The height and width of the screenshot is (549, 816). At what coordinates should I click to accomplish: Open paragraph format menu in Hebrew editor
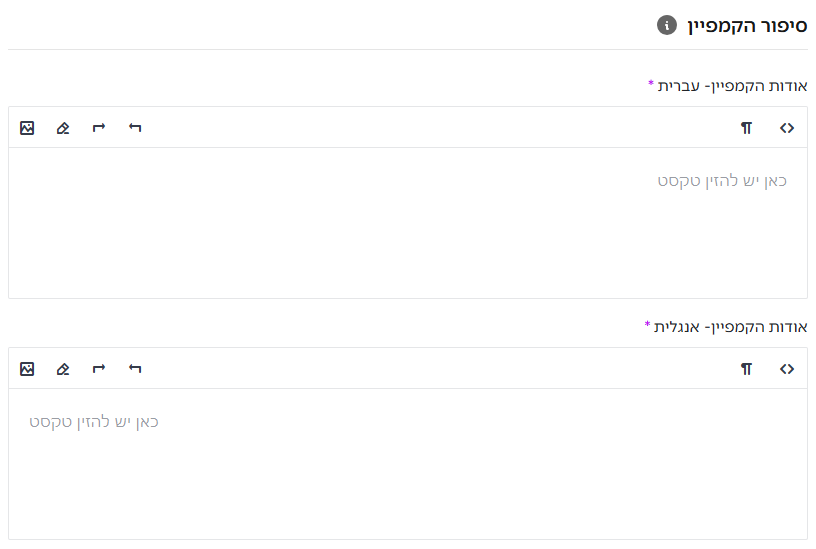(x=746, y=128)
